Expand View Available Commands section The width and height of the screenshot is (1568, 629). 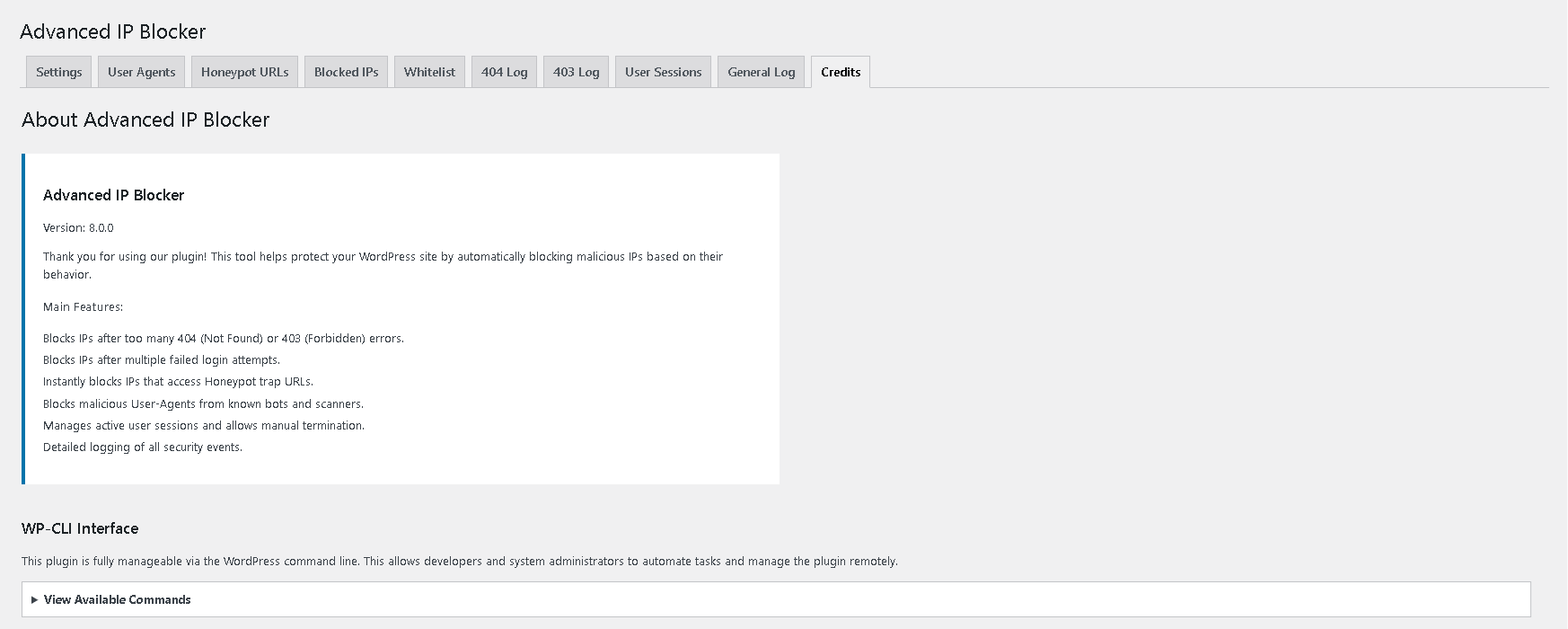point(776,599)
